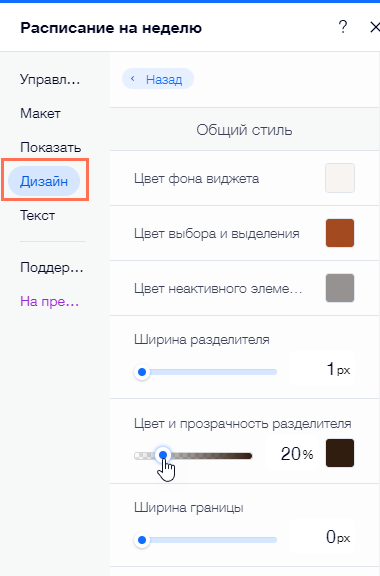Viewport: 380px width, 576px height.
Task: Open the Поддержка section
Action: pyautogui.click(x=52, y=267)
